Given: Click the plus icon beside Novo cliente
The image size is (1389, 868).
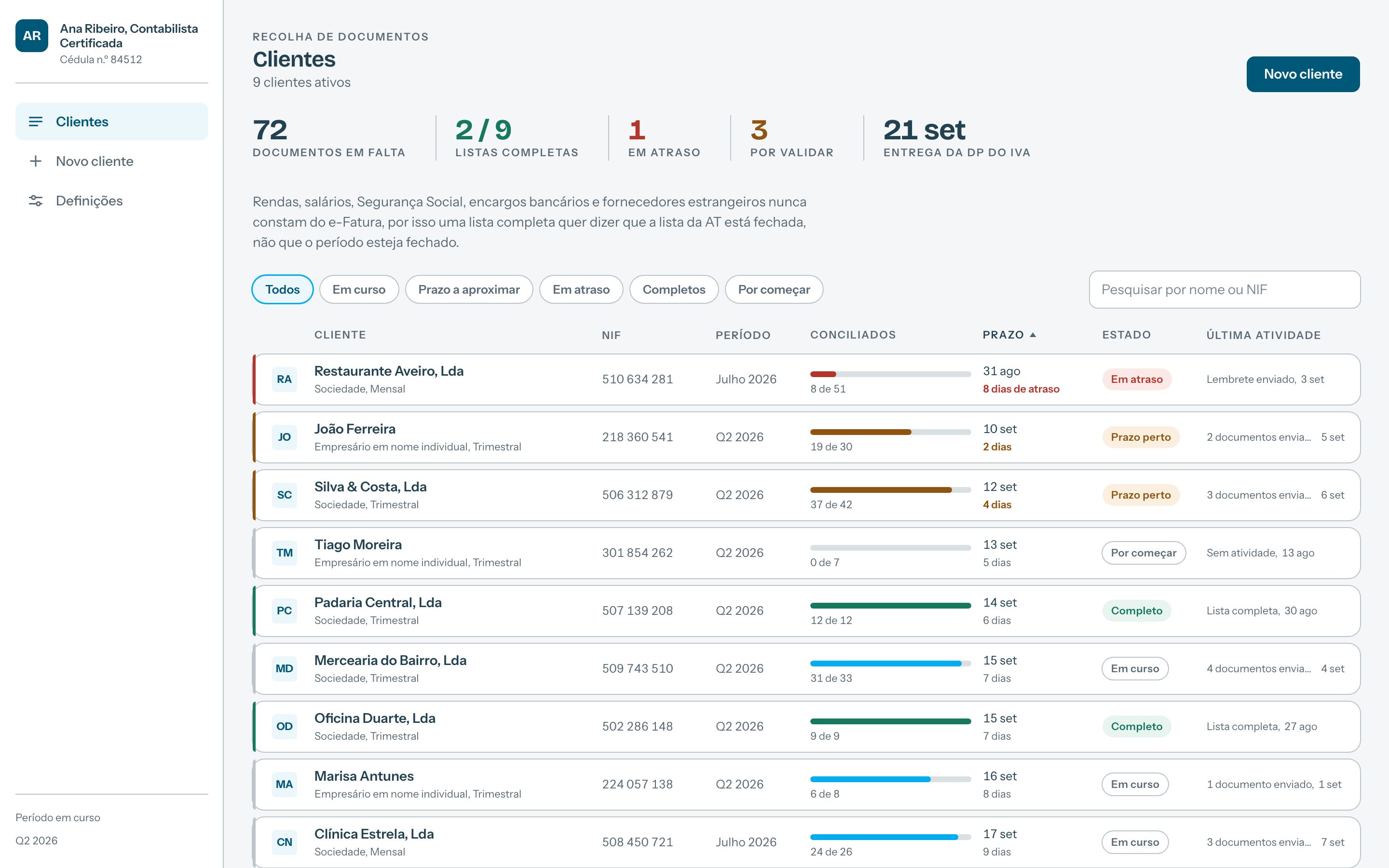Looking at the screenshot, I should click(36, 162).
